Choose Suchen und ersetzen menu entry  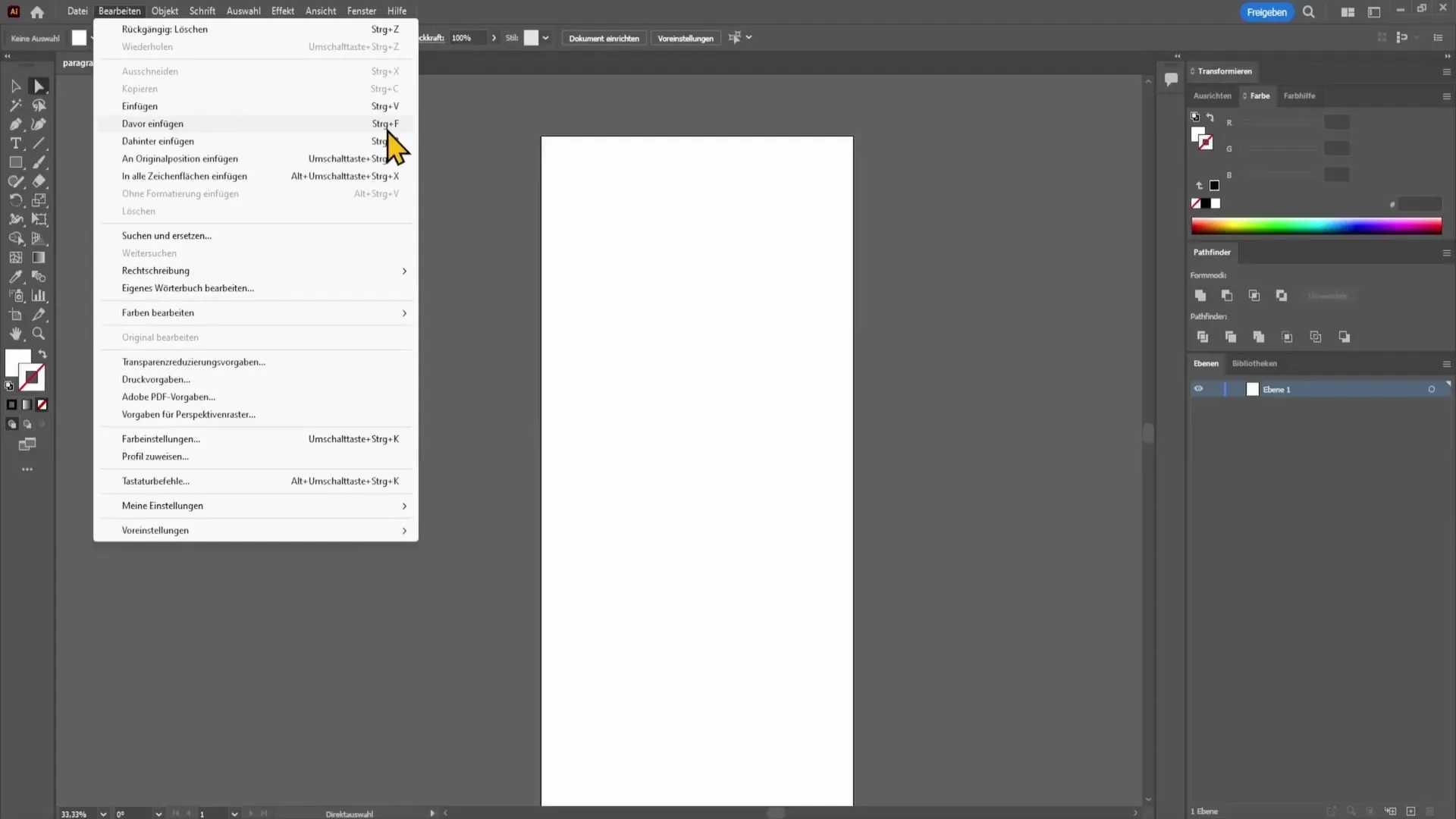256,236
